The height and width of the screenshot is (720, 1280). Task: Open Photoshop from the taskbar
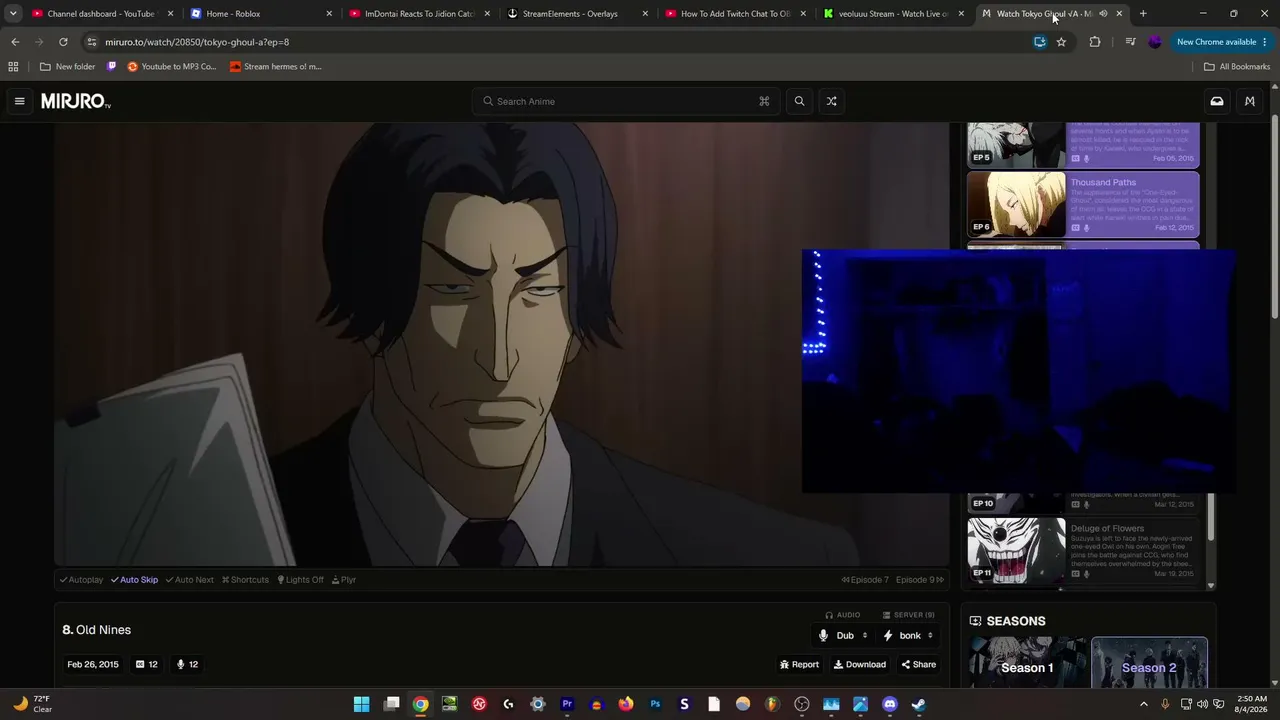click(655, 704)
